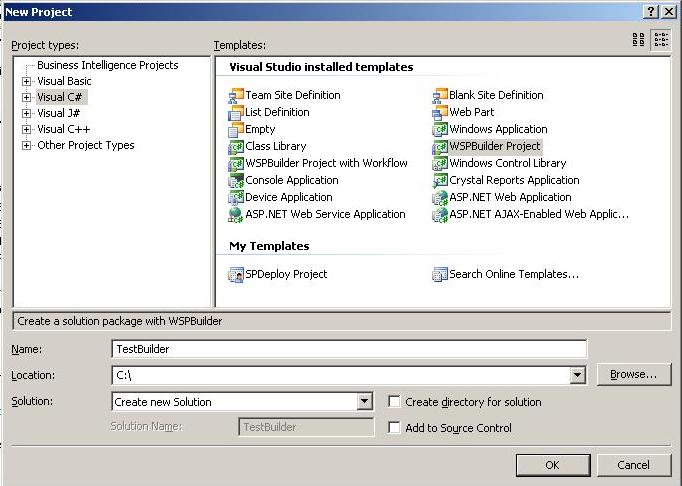Open the Solution dropdown list
The image size is (682, 486).
click(364, 402)
